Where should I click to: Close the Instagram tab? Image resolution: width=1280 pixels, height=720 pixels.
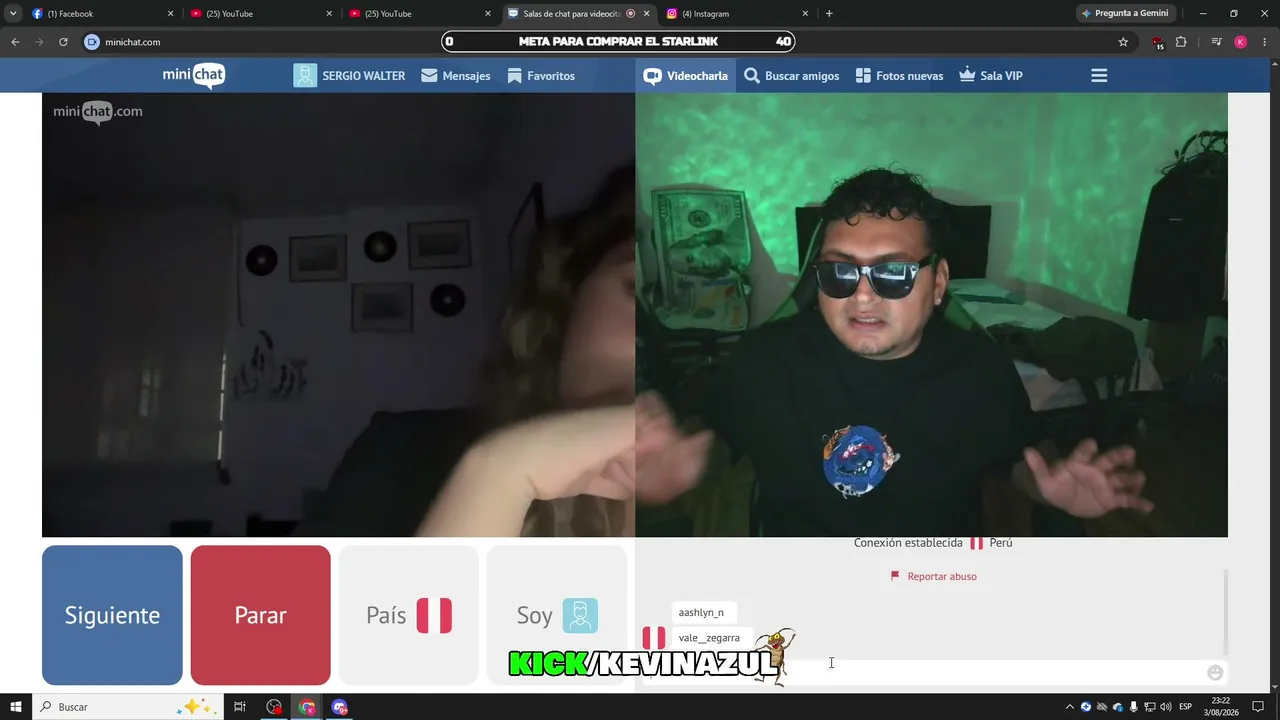[805, 14]
